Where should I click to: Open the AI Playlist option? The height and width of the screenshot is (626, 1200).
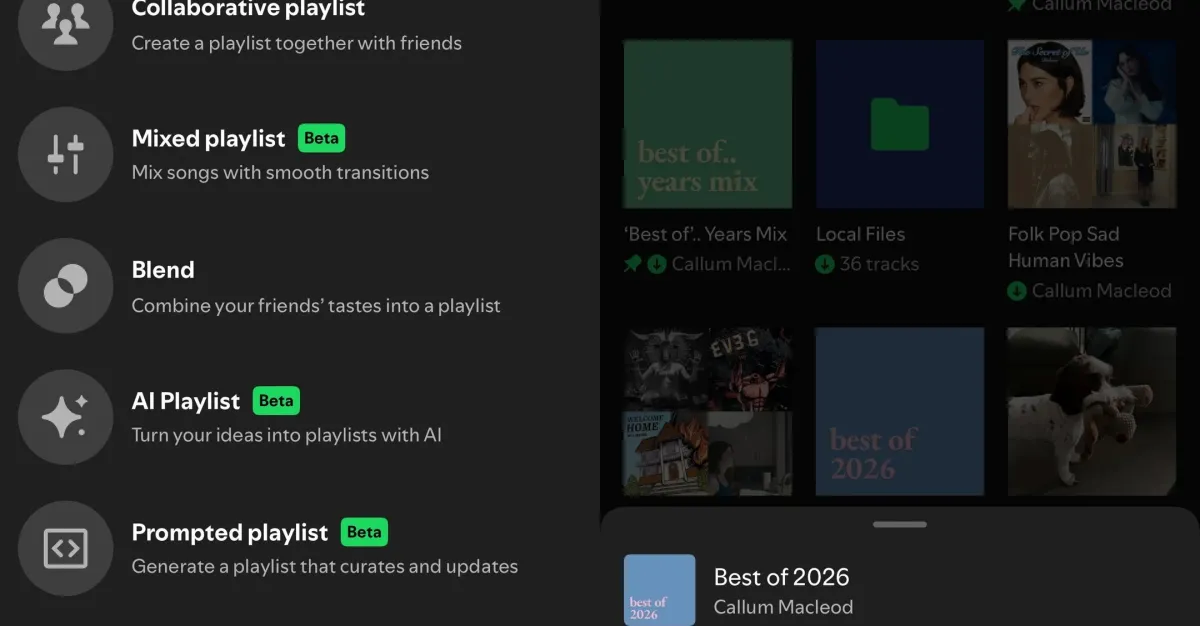click(186, 401)
